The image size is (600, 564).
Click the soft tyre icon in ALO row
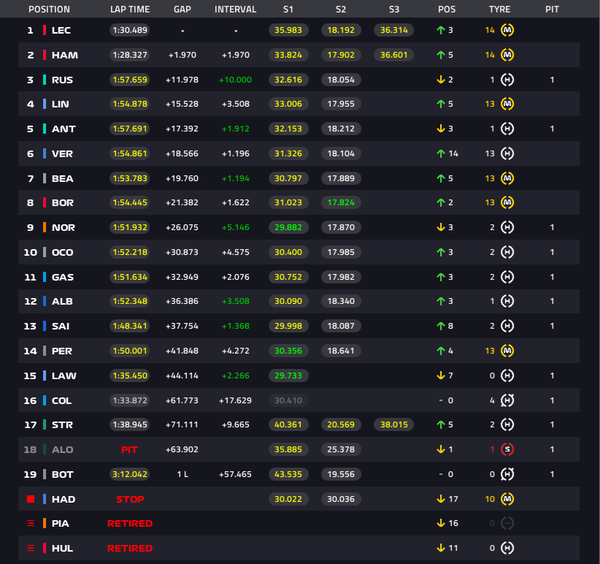[x=507, y=449]
